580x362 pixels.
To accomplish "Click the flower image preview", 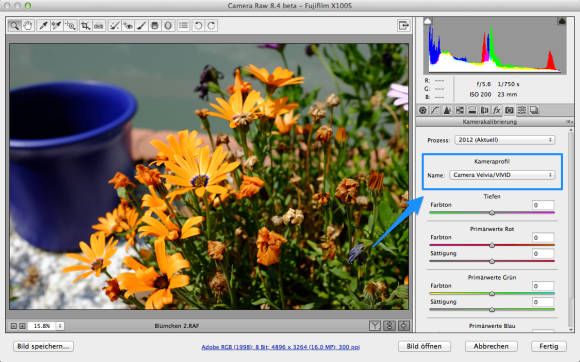I will [209, 176].
